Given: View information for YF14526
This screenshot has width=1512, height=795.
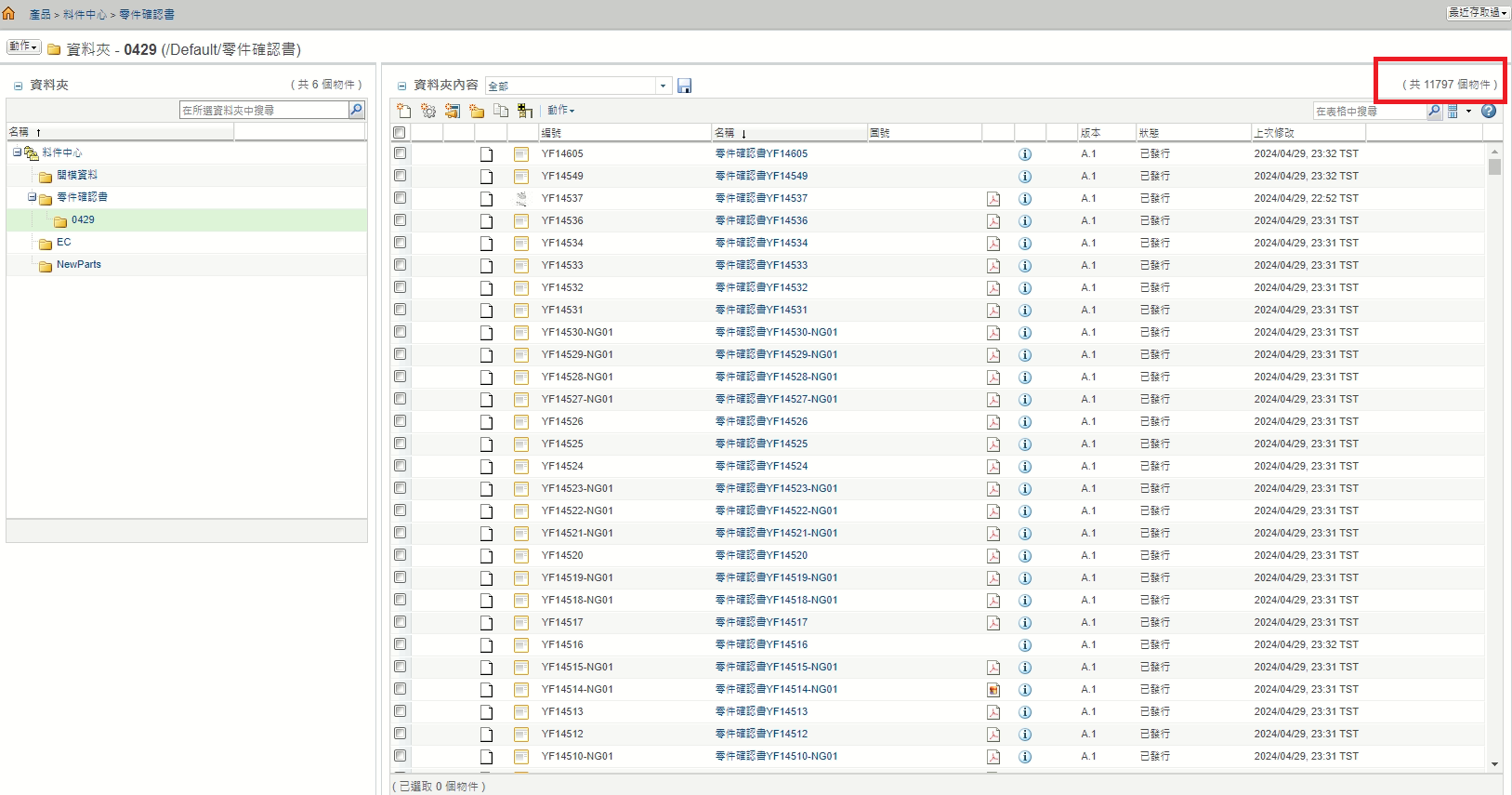Looking at the screenshot, I should coord(1025,422).
